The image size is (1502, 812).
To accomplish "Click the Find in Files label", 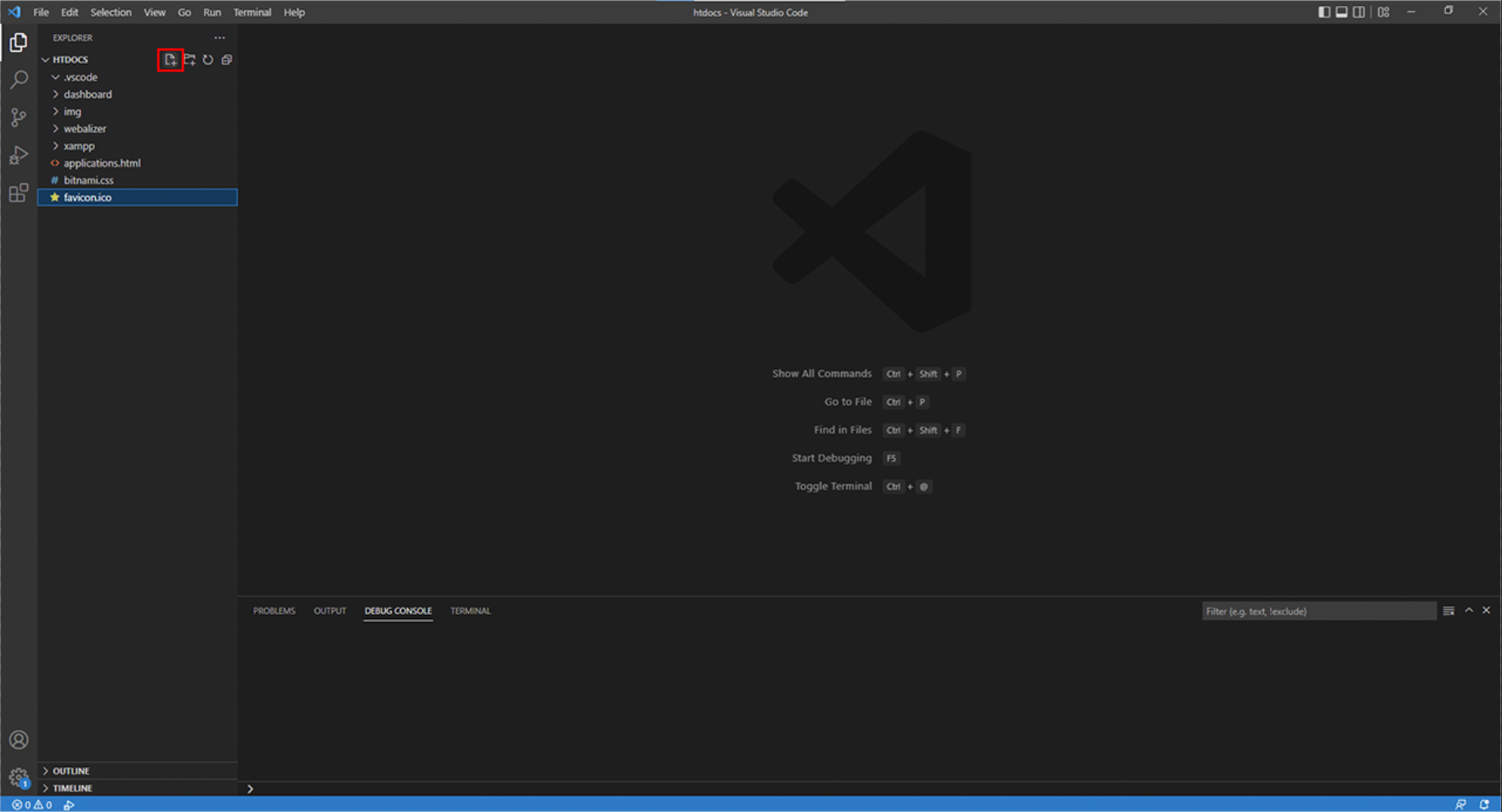I will click(843, 430).
